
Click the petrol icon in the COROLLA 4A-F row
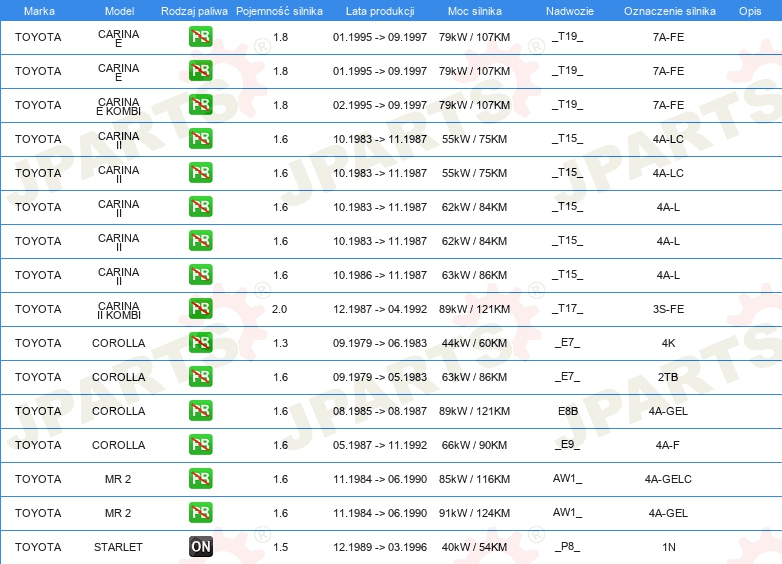(200, 445)
